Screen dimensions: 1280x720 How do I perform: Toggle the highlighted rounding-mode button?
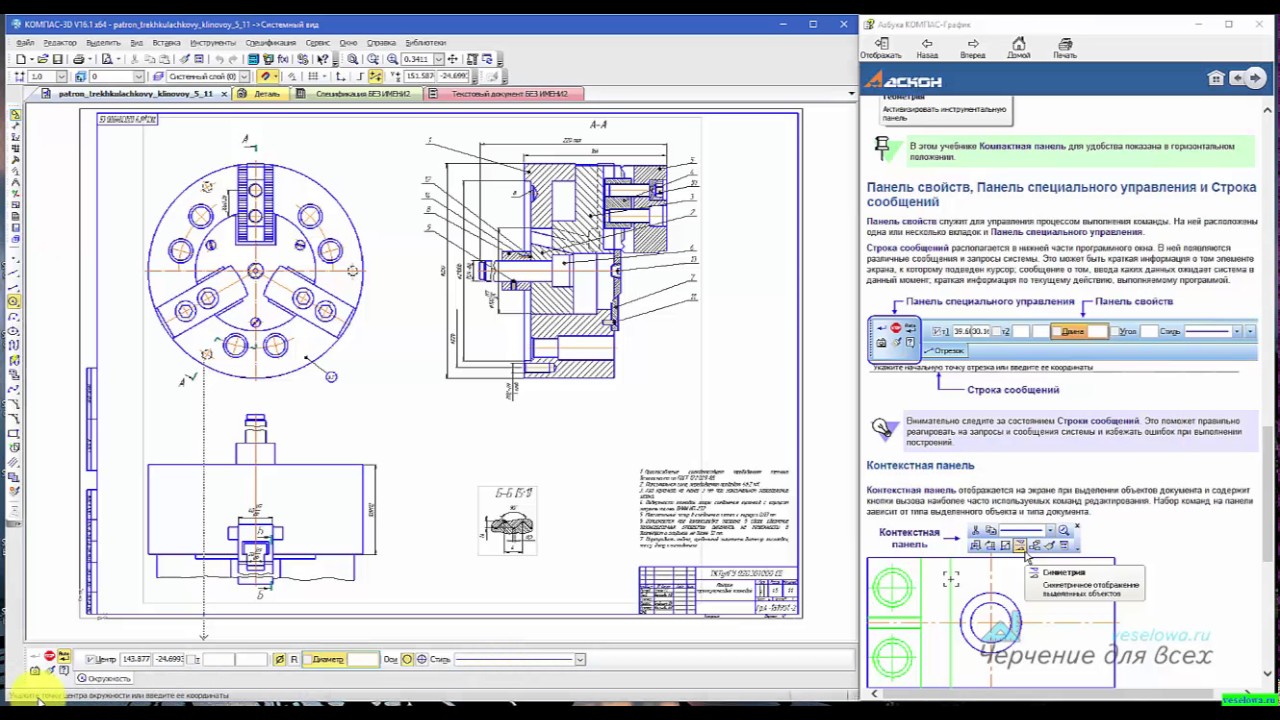(375, 76)
